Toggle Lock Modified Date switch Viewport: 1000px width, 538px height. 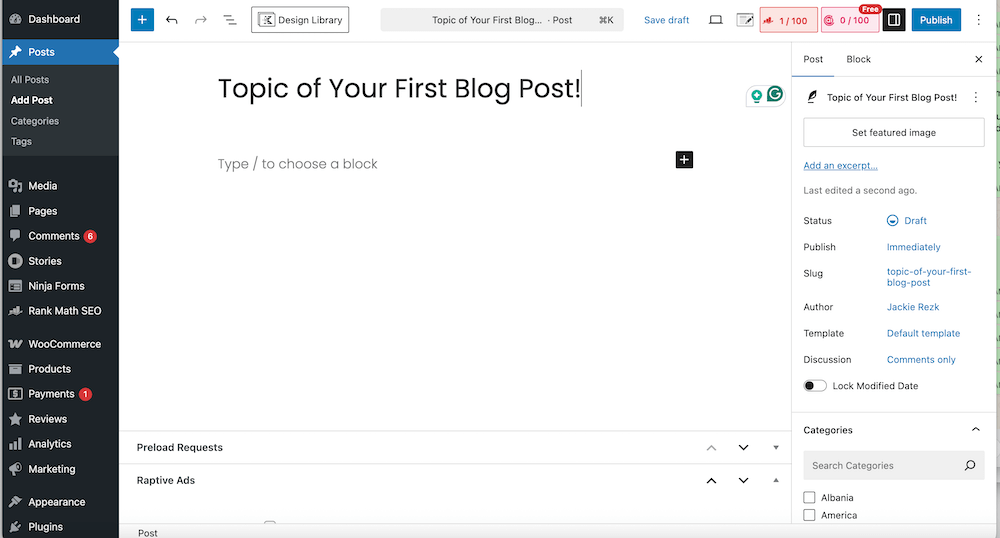click(814, 386)
